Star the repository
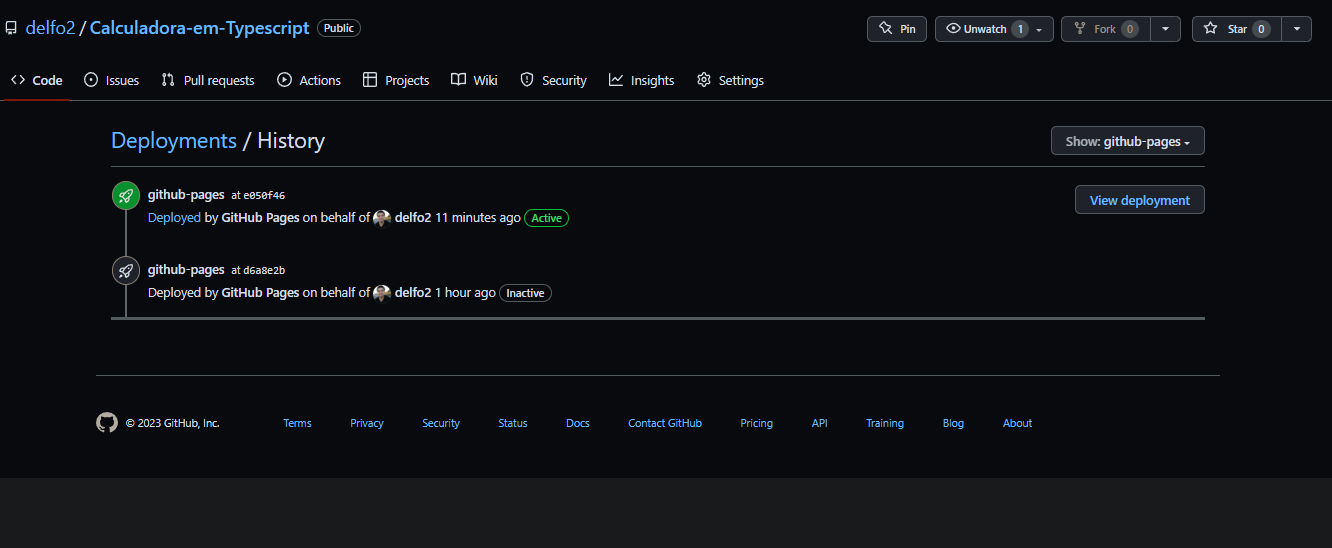This screenshot has height=548, width=1332. 1236,29
